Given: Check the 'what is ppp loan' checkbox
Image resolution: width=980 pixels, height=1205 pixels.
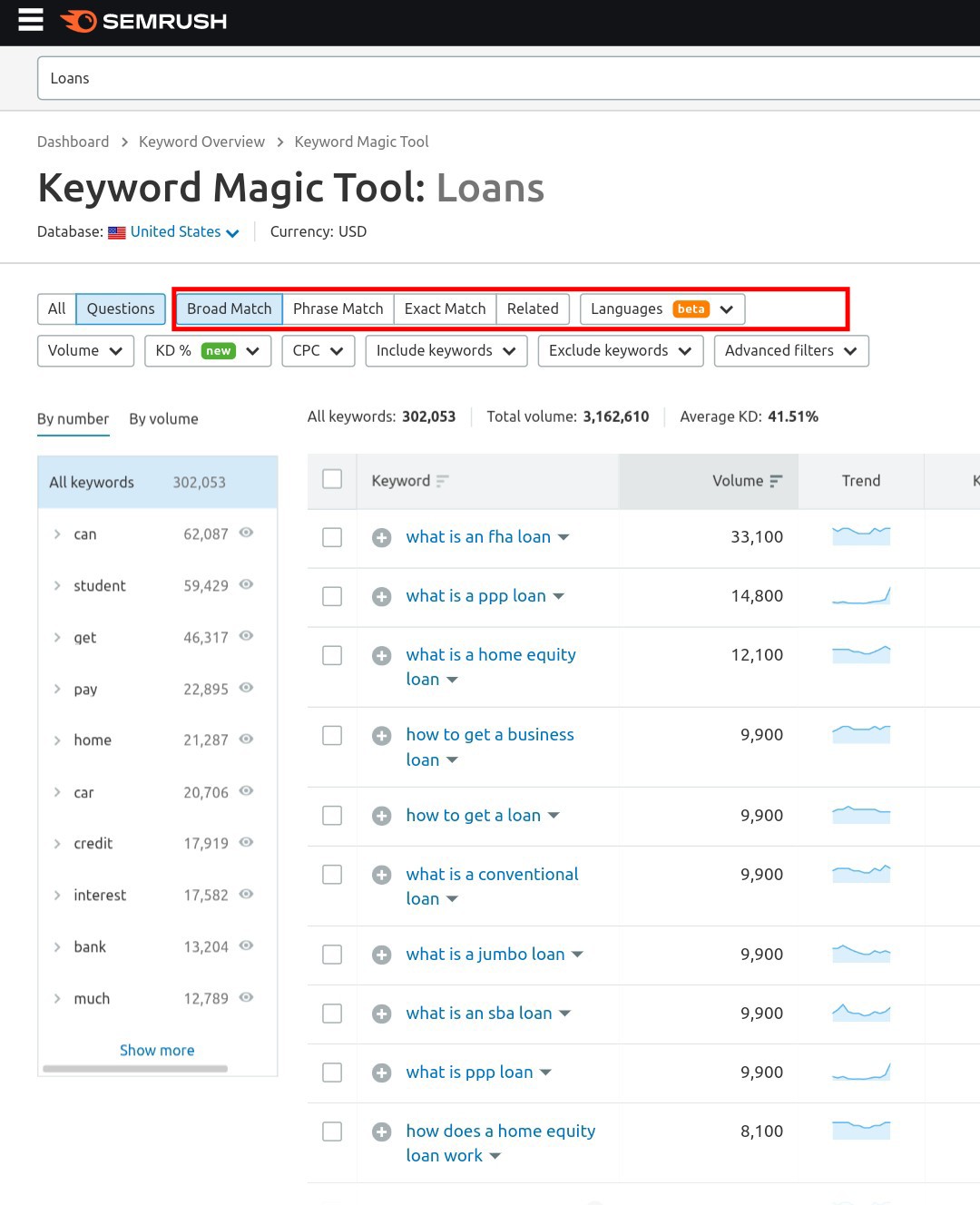Looking at the screenshot, I should point(332,1073).
